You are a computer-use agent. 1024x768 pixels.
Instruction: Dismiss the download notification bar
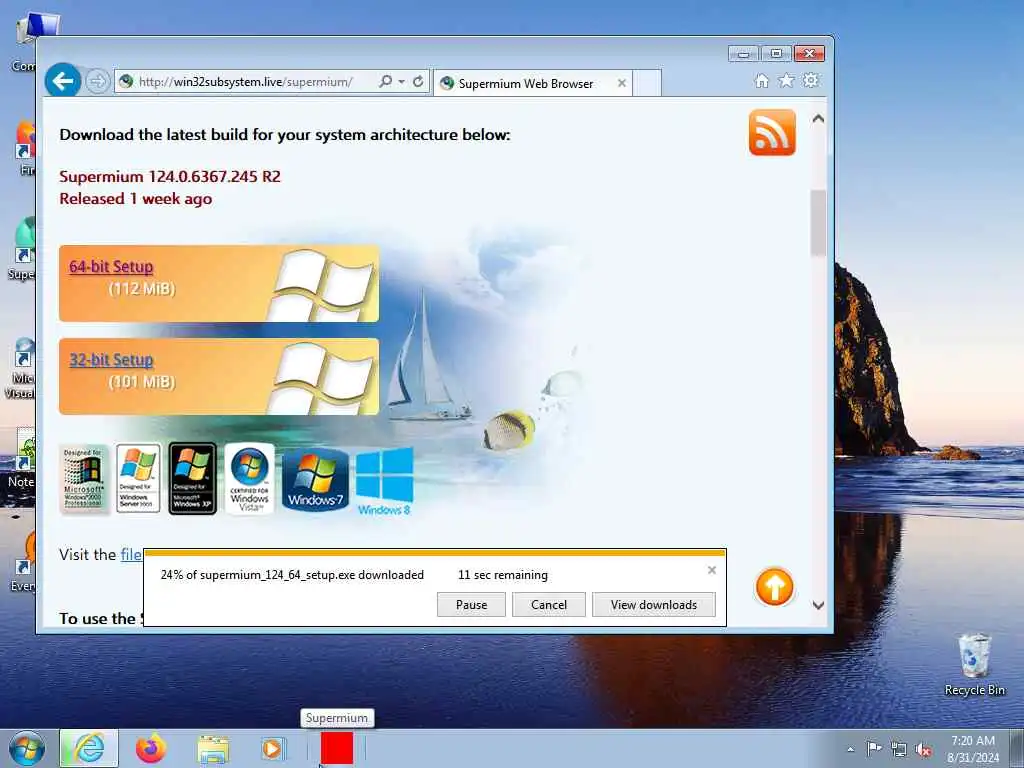pos(712,570)
